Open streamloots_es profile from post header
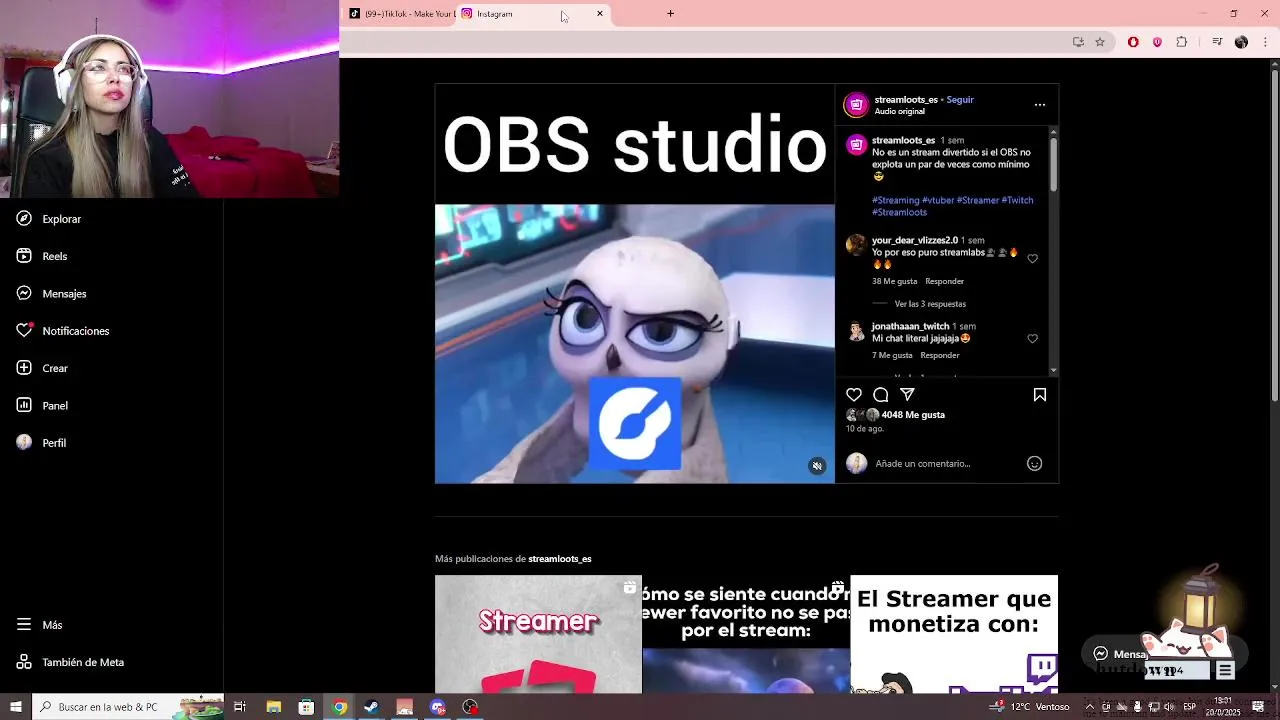 (x=906, y=100)
